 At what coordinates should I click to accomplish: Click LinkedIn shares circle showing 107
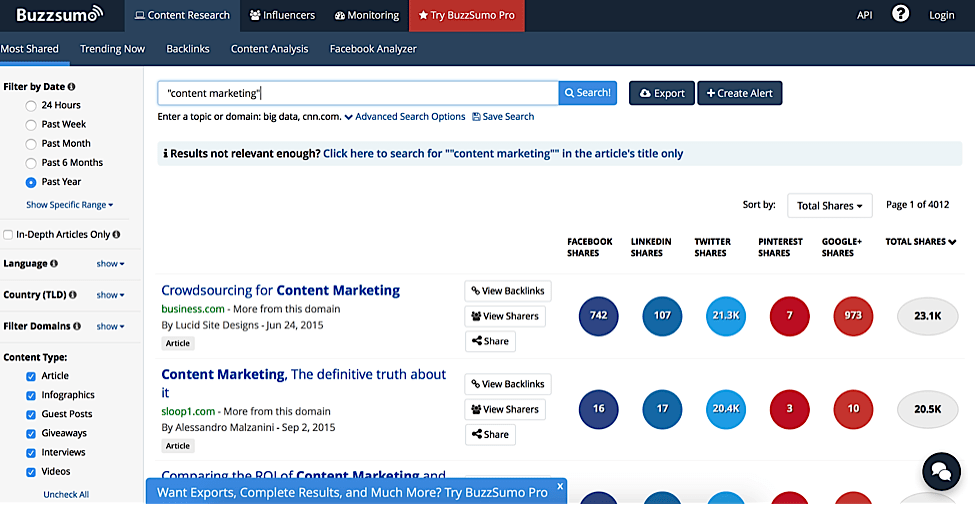coord(662,316)
